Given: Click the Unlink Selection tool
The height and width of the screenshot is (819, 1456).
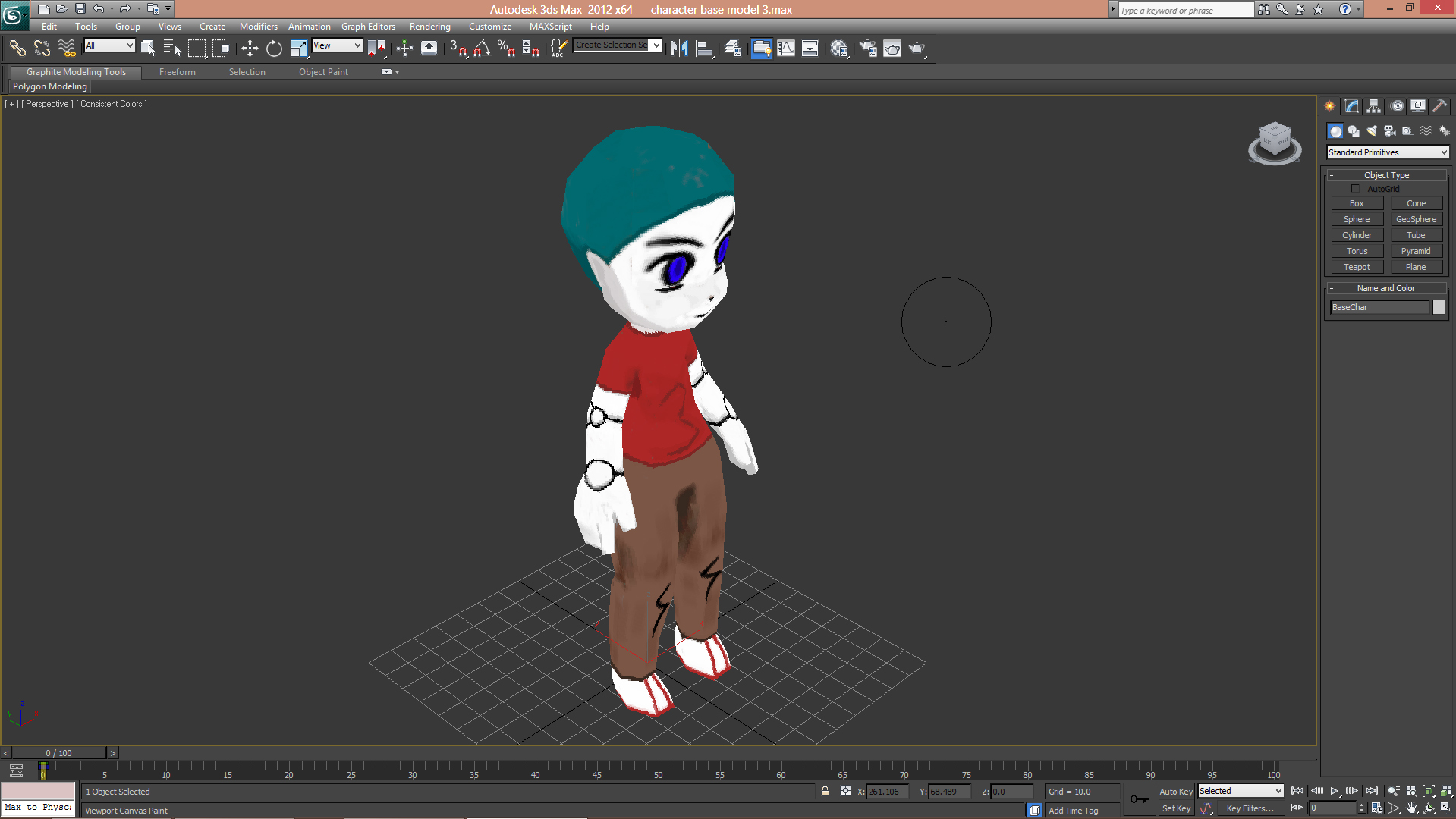Looking at the screenshot, I should click(x=42, y=49).
